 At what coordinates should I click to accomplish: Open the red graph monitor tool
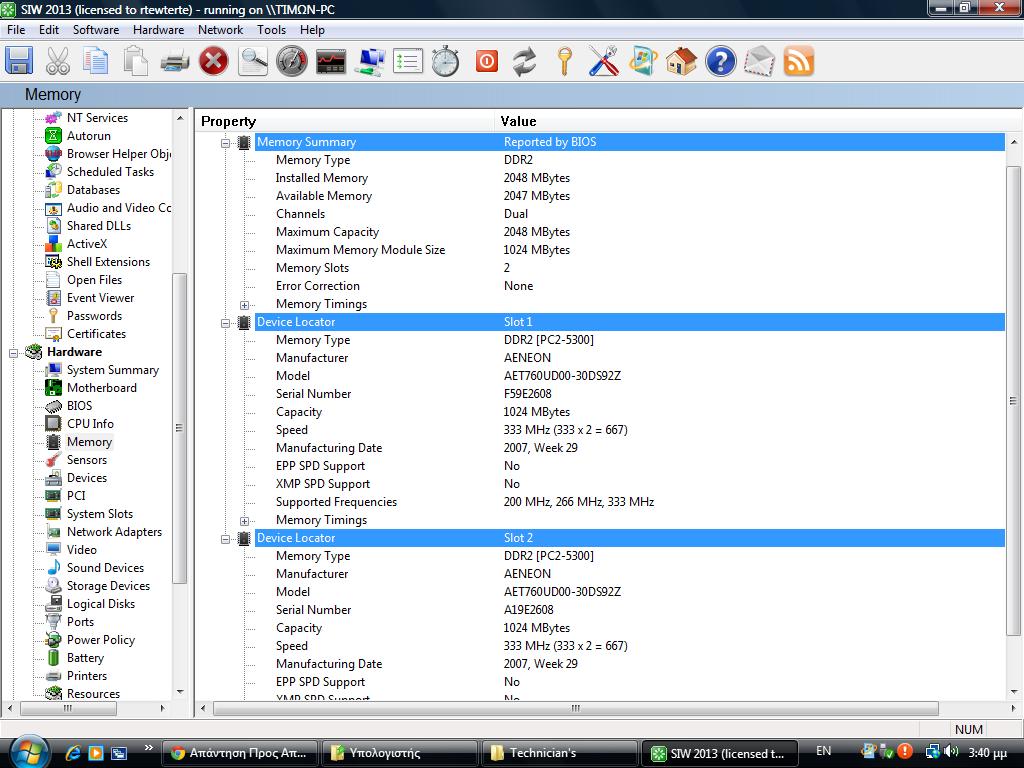(x=331, y=61)
